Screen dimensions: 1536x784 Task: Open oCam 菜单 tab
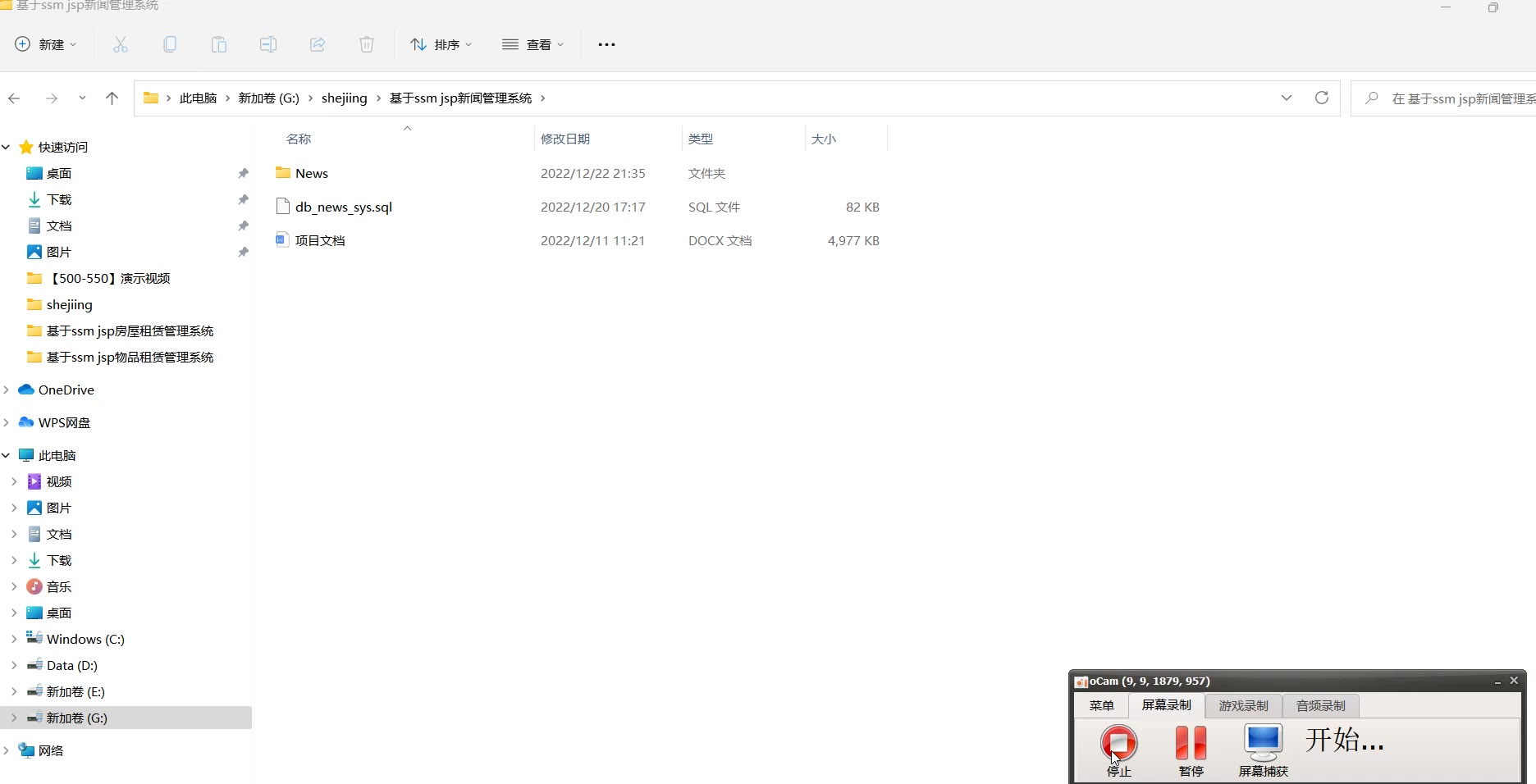click(x=1102, y=705)
